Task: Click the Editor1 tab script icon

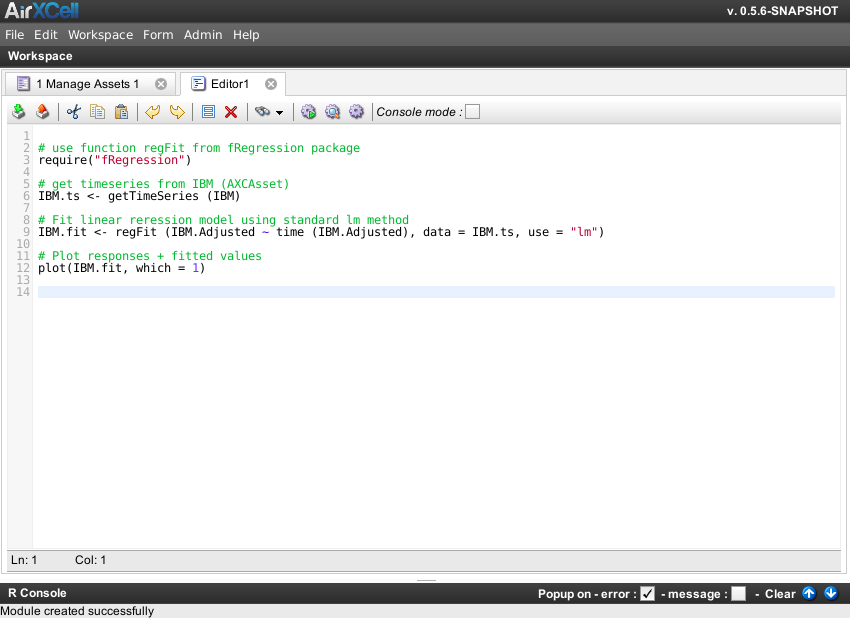Action: tap(198, 83)
